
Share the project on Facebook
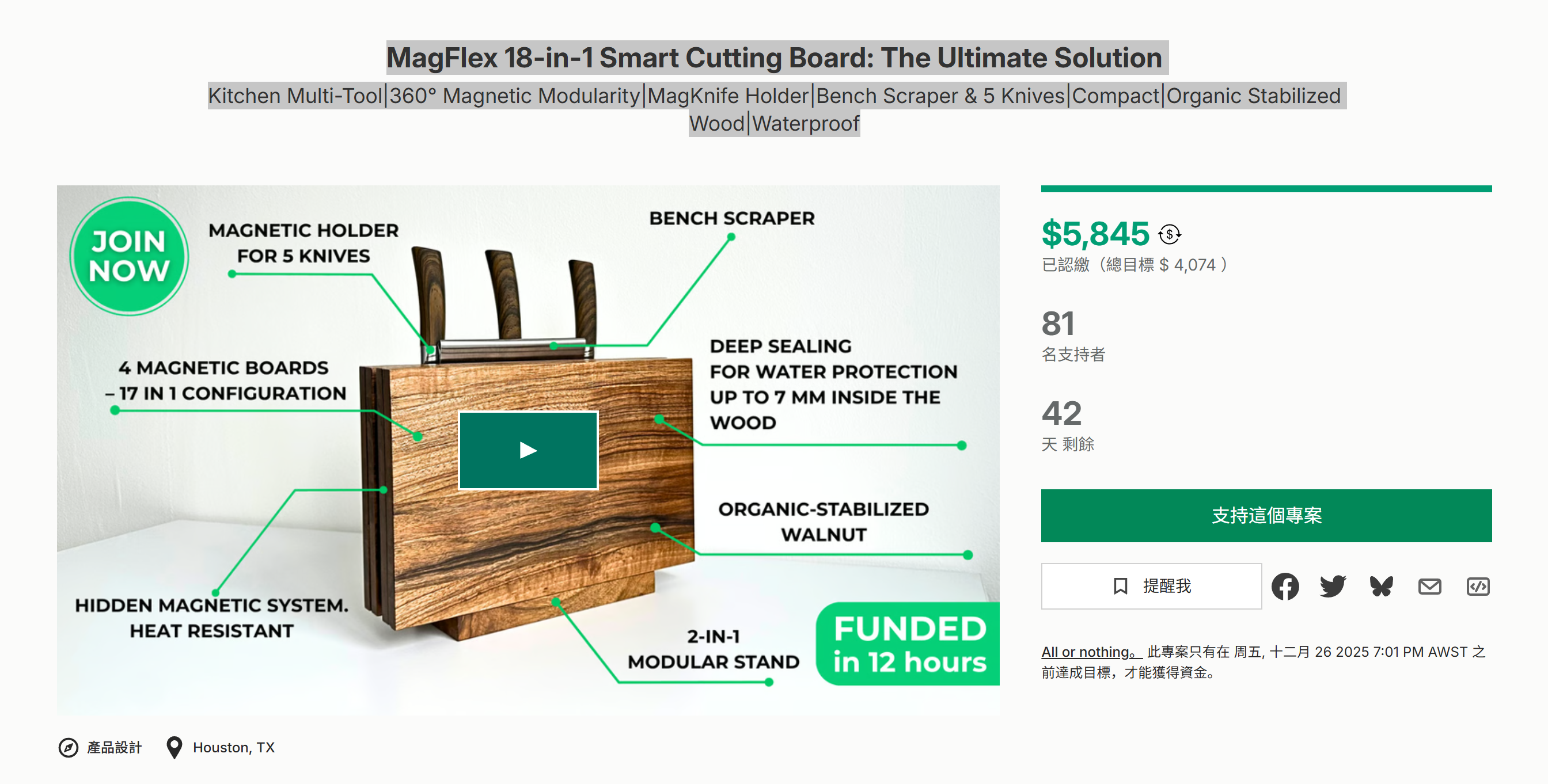coord(1286,587)
